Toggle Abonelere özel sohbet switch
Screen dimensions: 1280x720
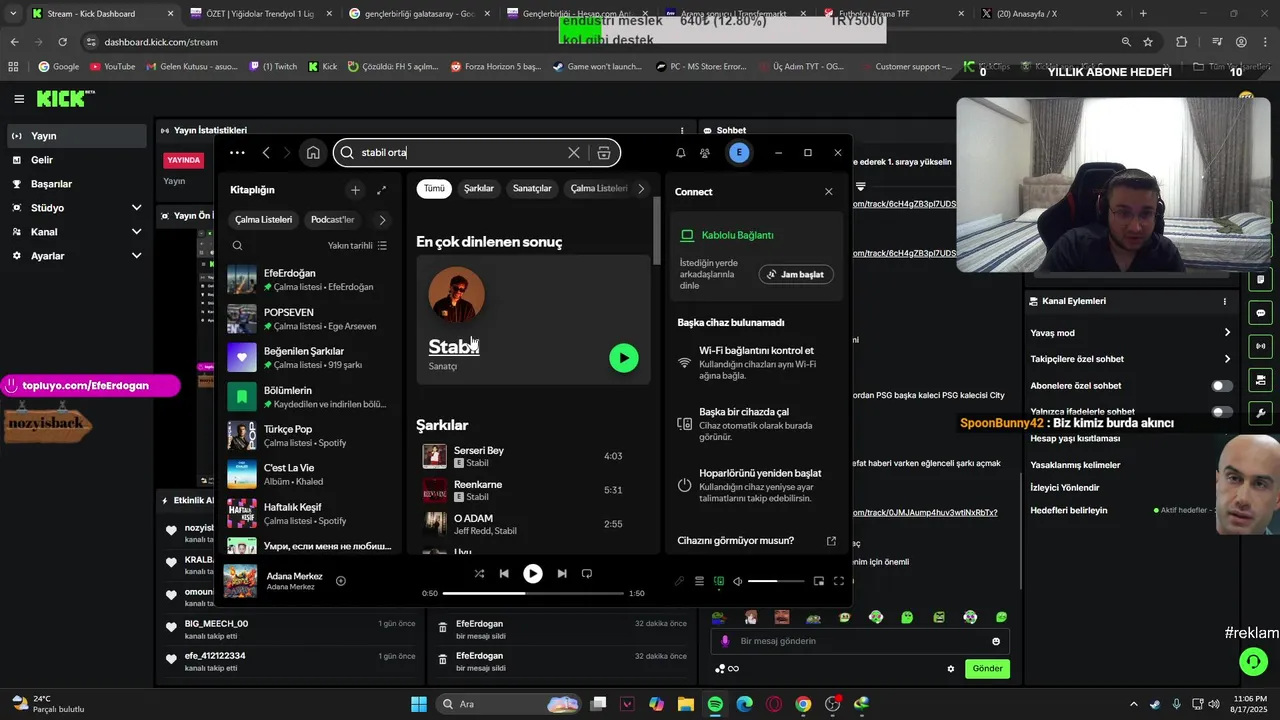(x=1222, y=386)
